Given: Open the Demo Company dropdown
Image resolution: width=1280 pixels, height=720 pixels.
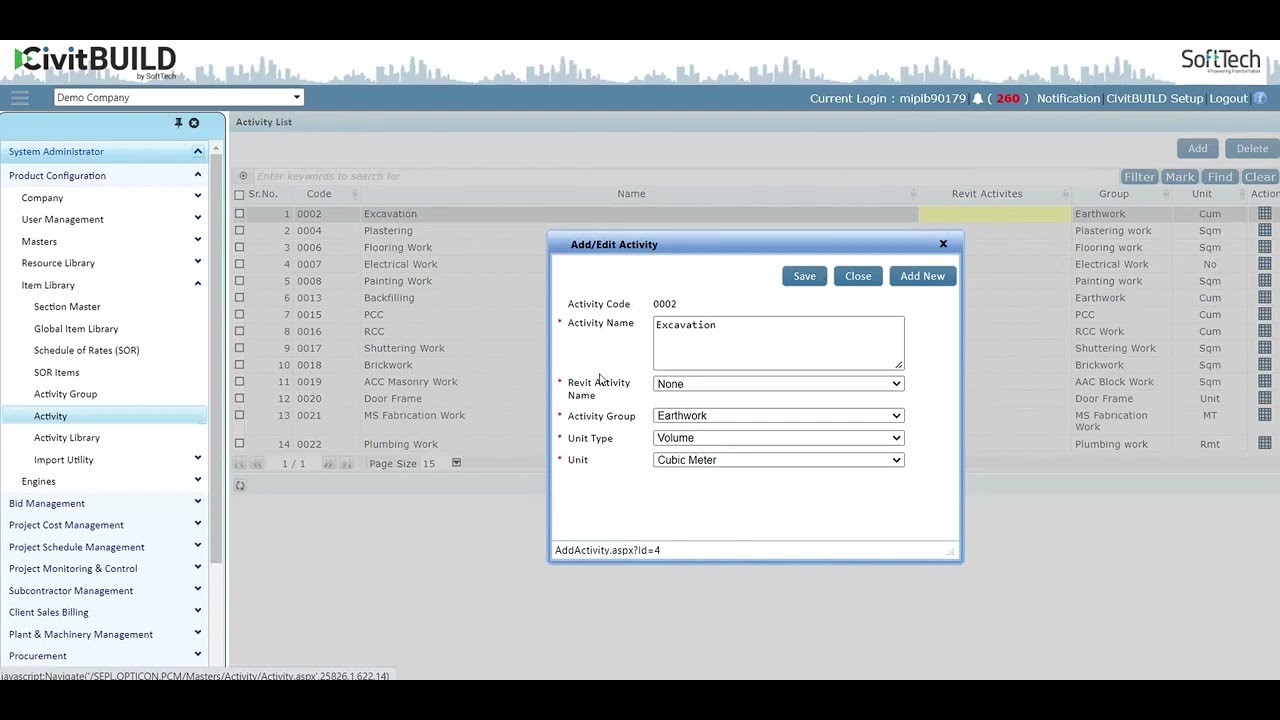Looking at the screenshot, I should click(x=179, y=97).
